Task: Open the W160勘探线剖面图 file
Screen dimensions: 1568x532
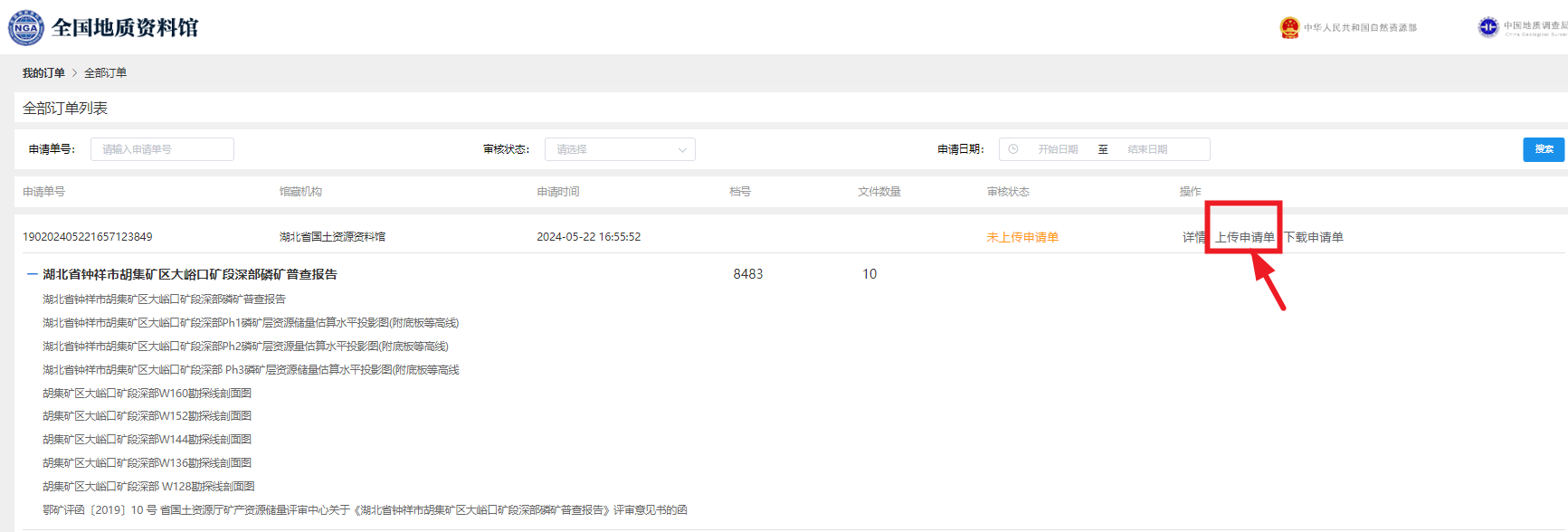Action: 147,394
